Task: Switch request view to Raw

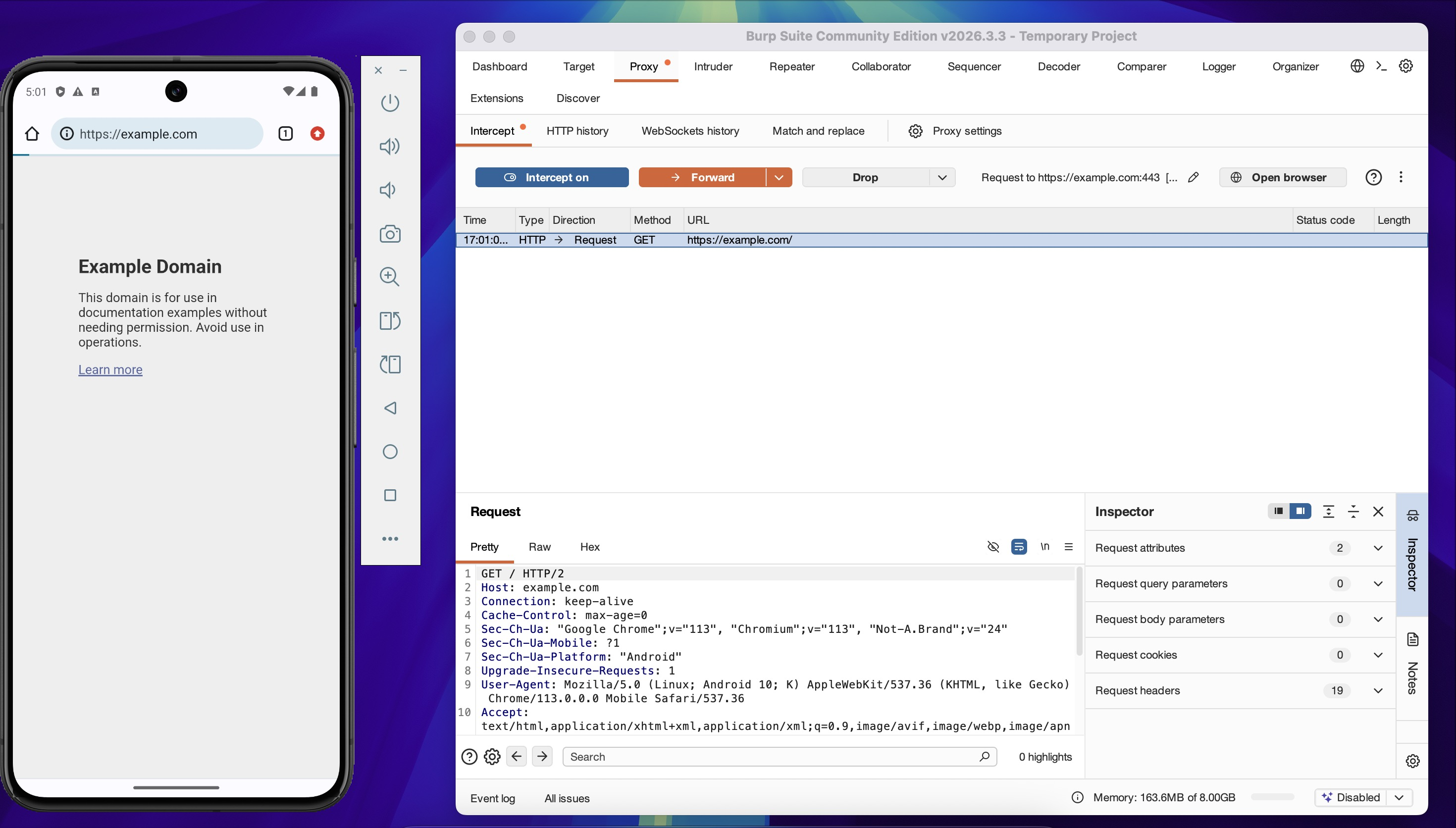Action: [539, 547]
